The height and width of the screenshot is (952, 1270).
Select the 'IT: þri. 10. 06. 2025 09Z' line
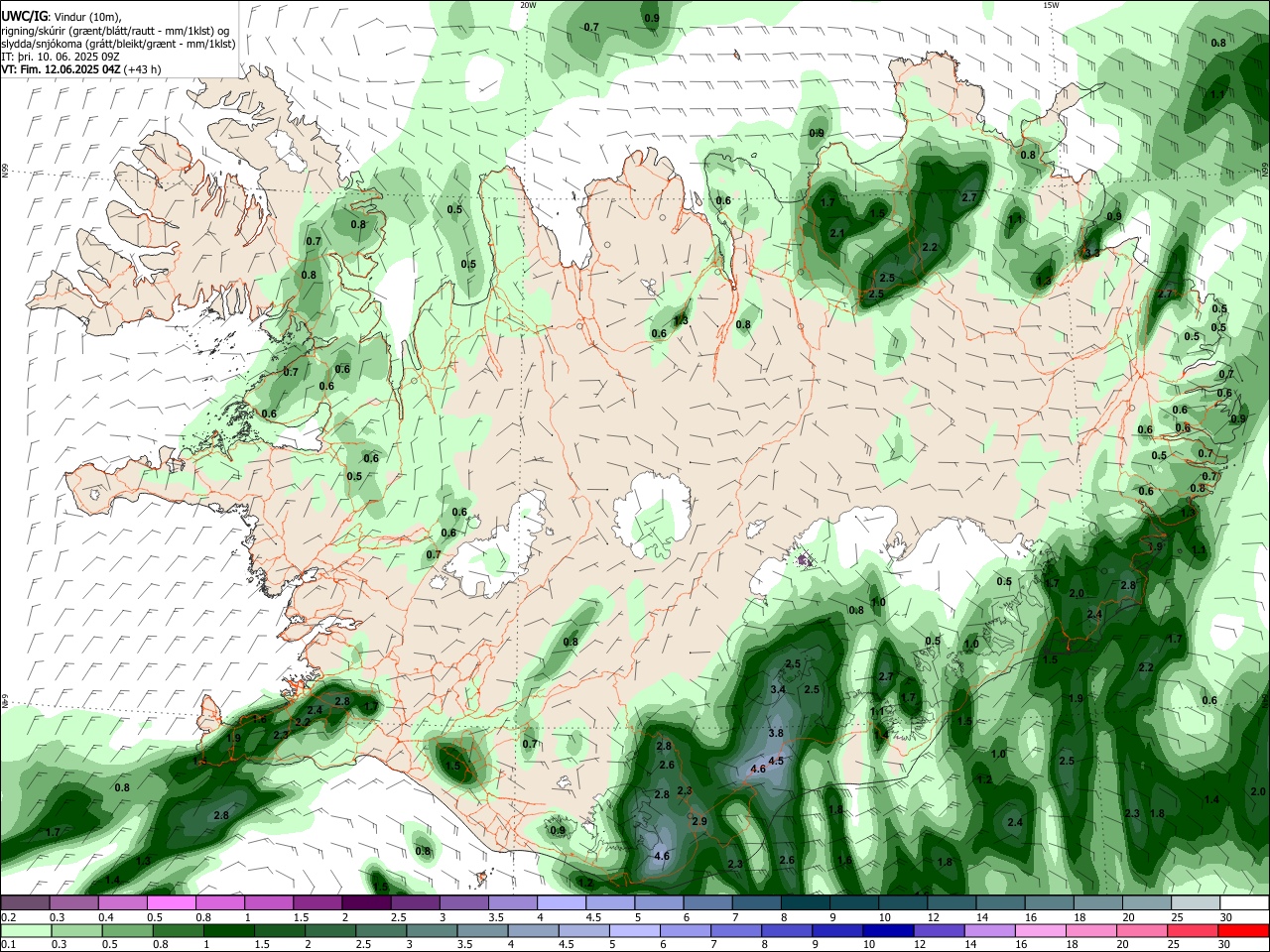[x=61, y=57]
